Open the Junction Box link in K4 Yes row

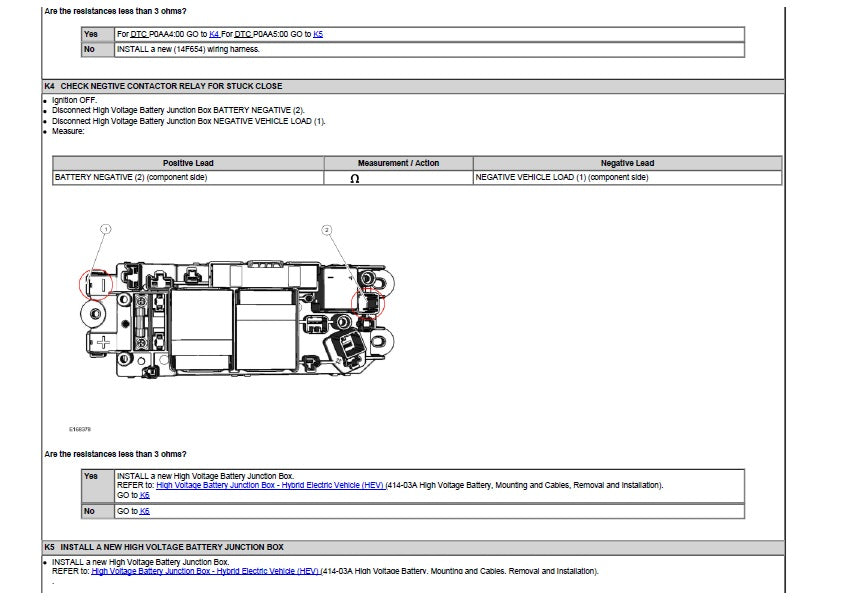tap(271, 485)
